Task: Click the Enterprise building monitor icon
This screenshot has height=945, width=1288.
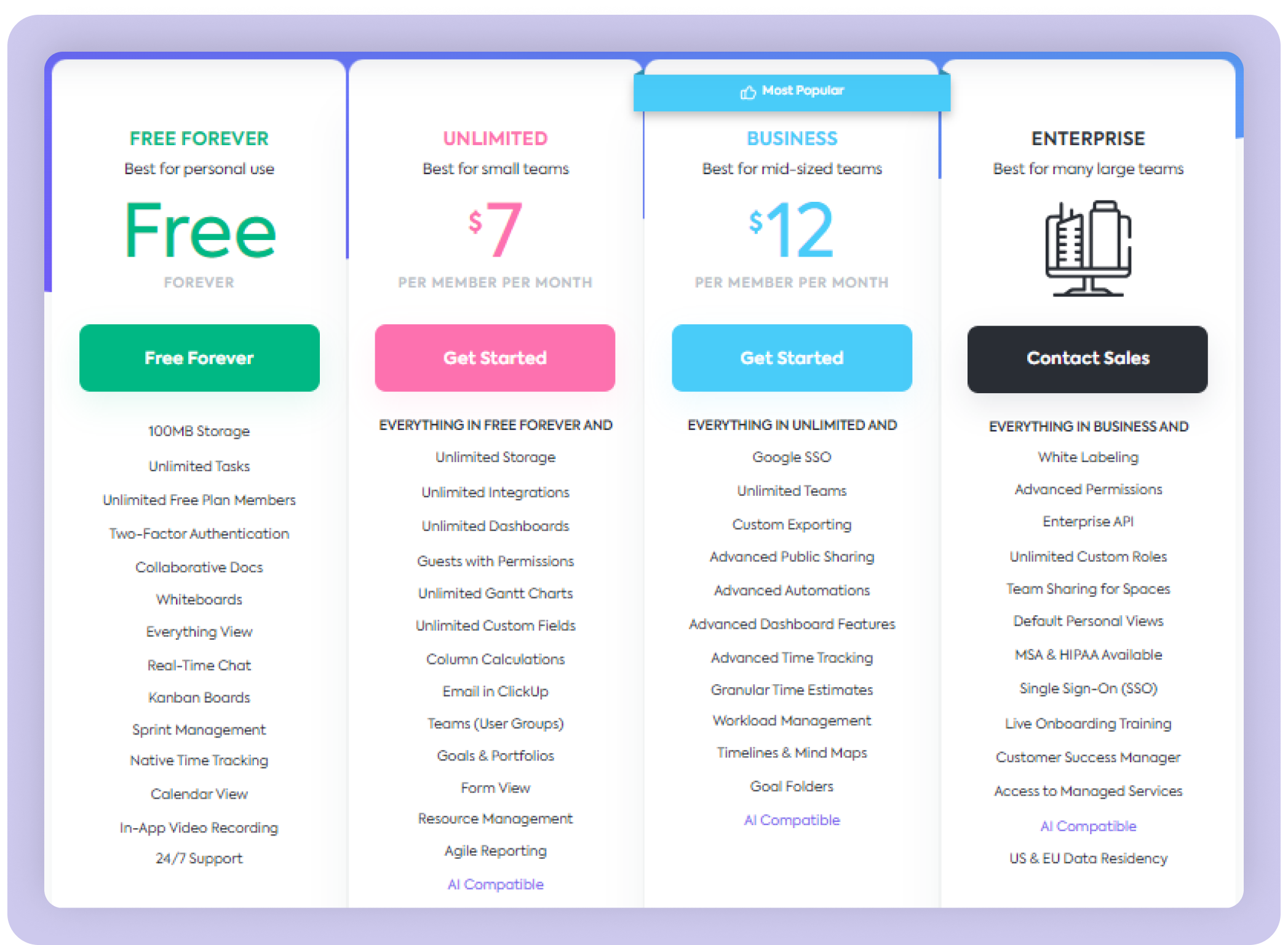Action: [1088, 248]
